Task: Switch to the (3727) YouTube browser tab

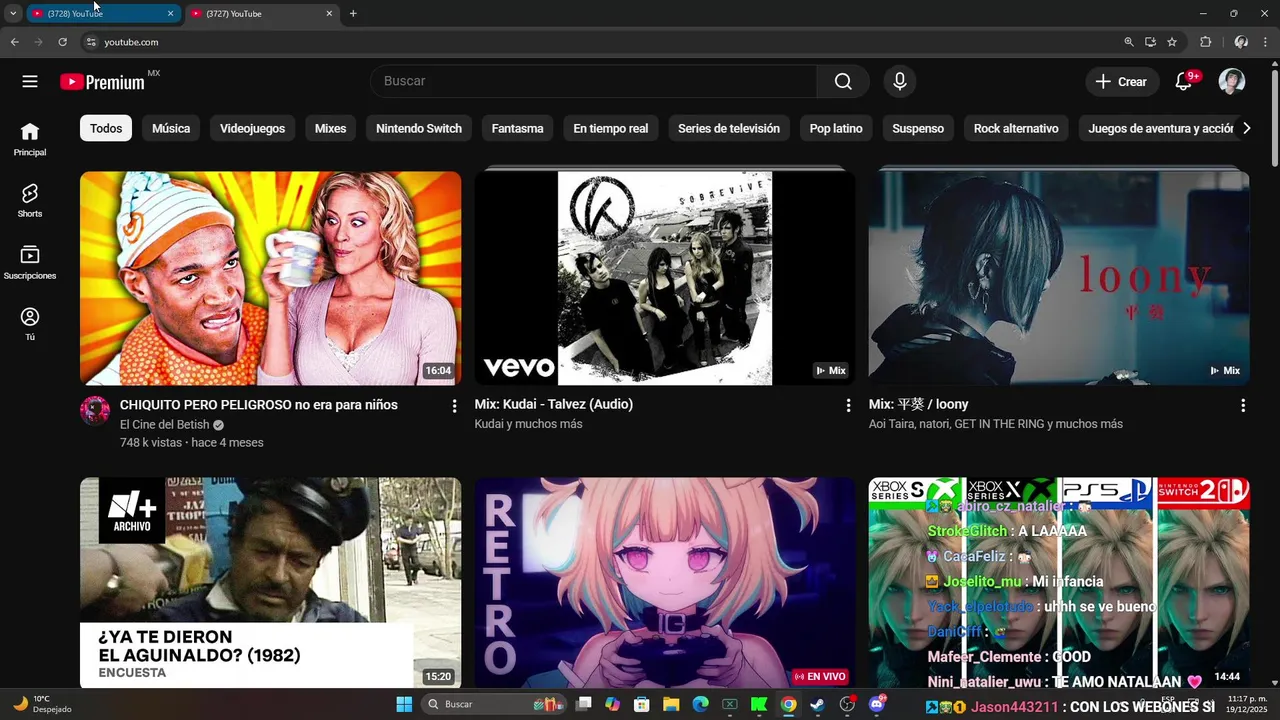Action: (260, 14)
